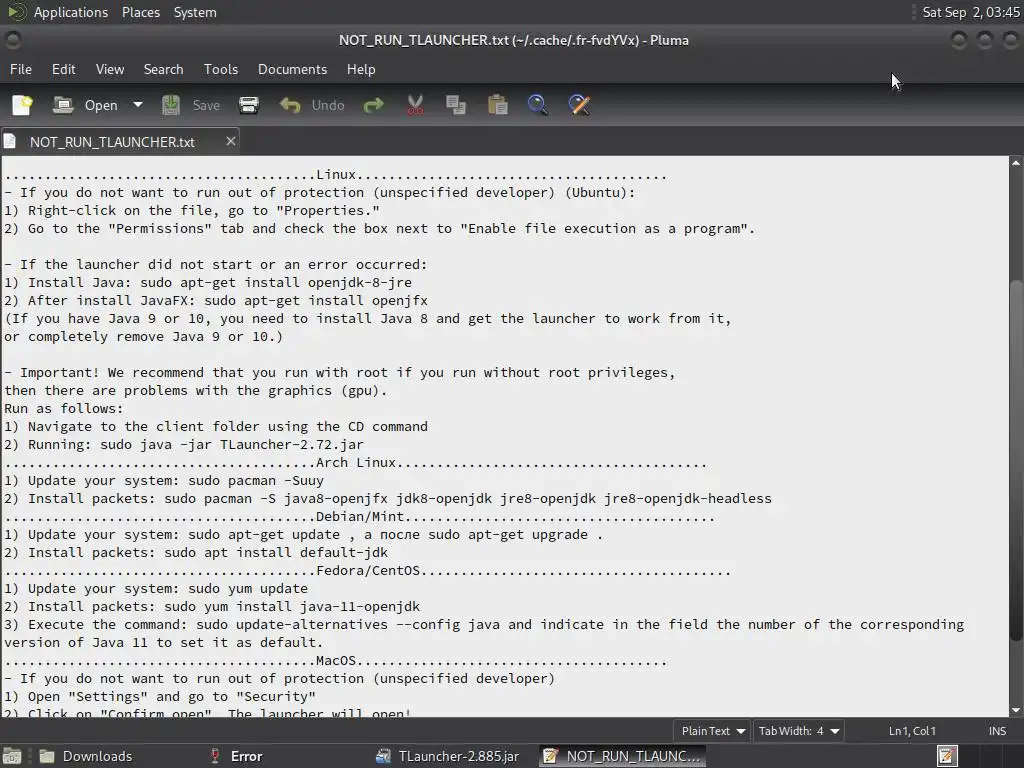Open the File menu

click(21, 69)
